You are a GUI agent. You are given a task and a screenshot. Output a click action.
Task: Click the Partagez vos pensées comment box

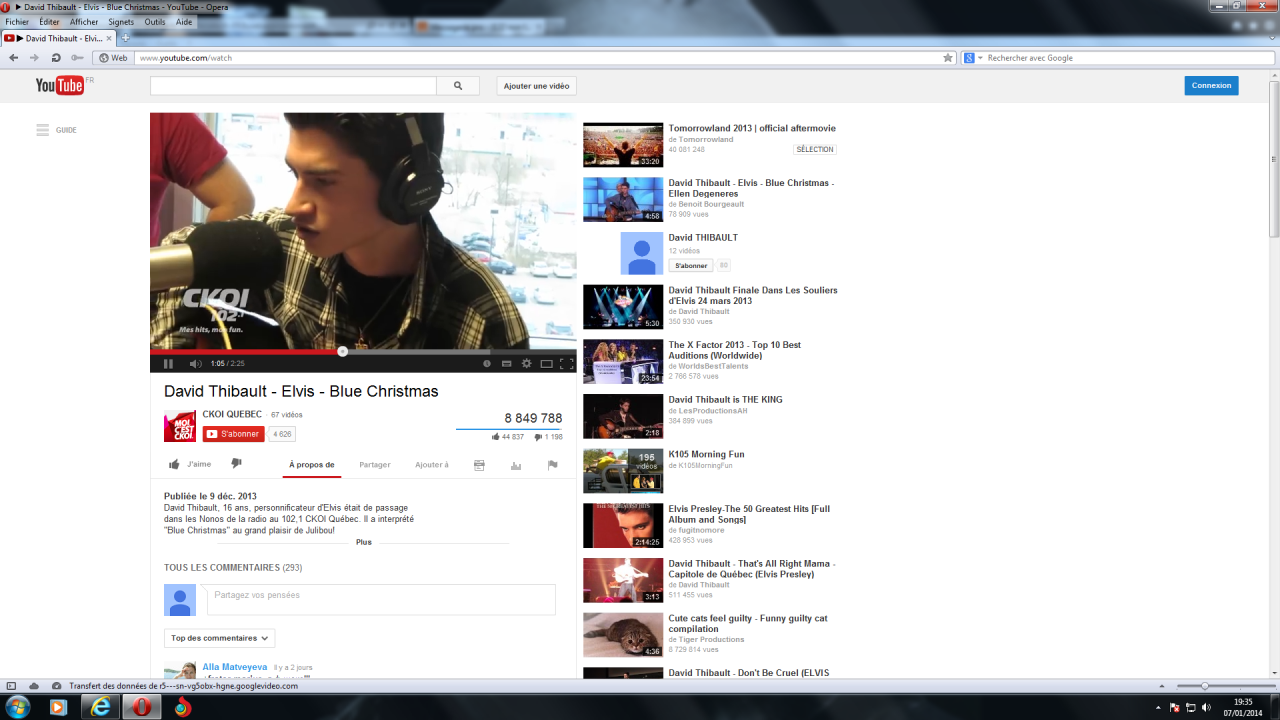[x=381, y=600]
